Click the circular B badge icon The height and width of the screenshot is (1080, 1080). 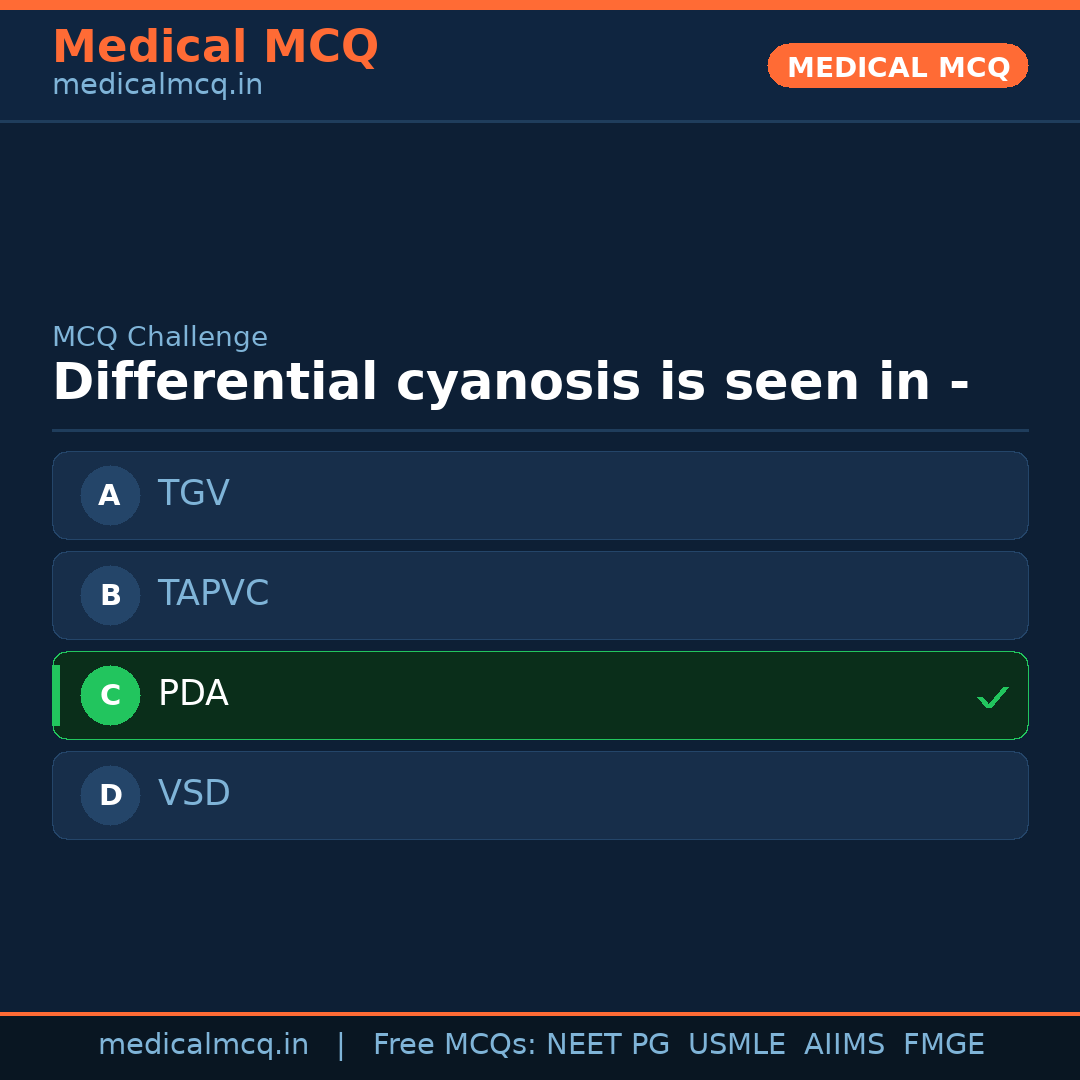click(x=110, y=595)
